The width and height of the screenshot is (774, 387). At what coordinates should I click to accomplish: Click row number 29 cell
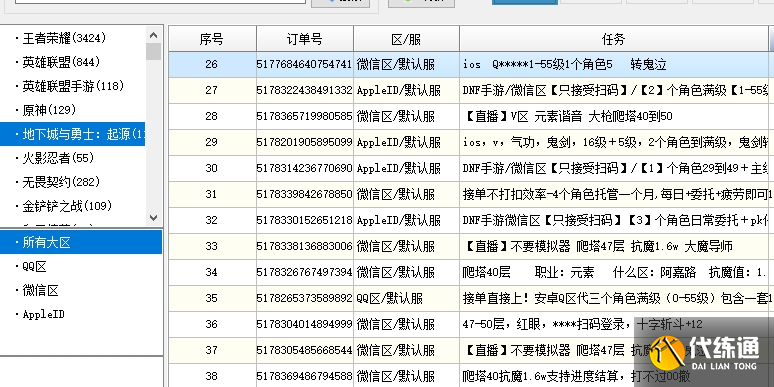212,143
